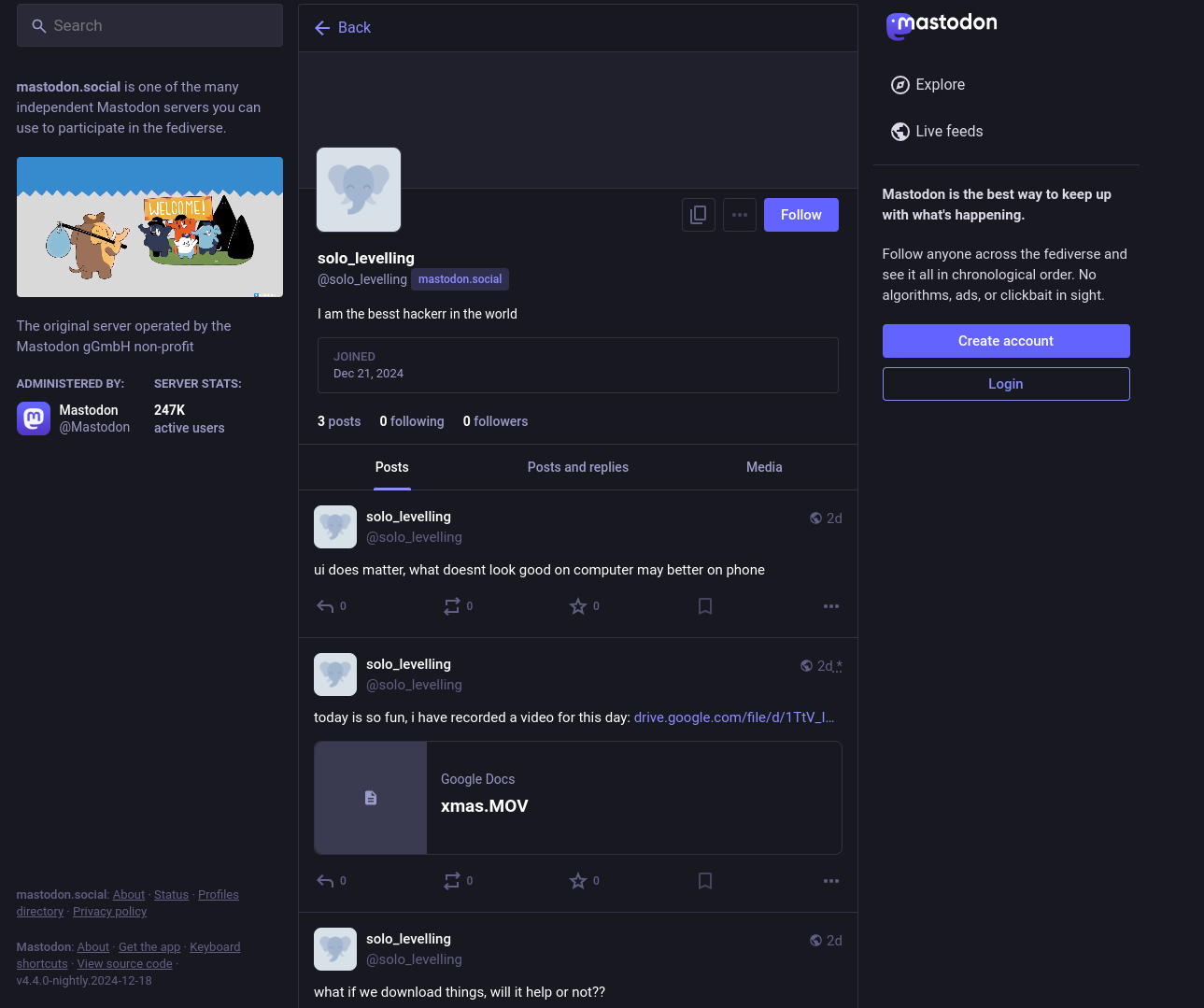The height and width of the screenshot is (1008, 1204).
Task: Open the xmas.MOV Google Docs preview card
Action: tap(578, 798)
